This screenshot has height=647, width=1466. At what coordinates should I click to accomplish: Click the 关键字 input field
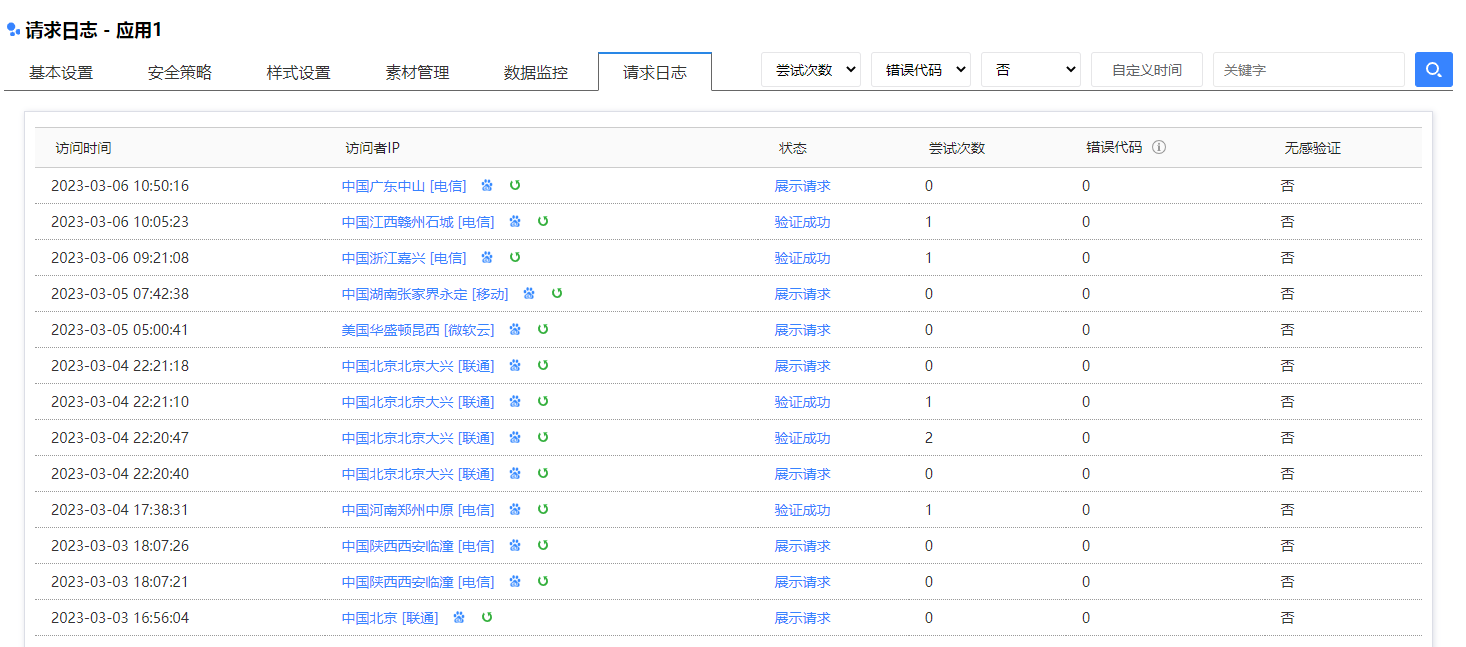coord(1308,69)
